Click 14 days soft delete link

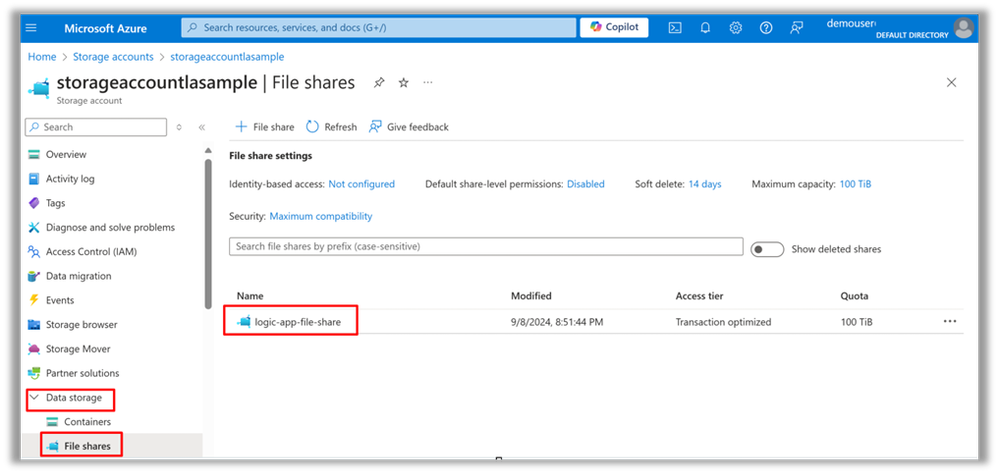705,184
